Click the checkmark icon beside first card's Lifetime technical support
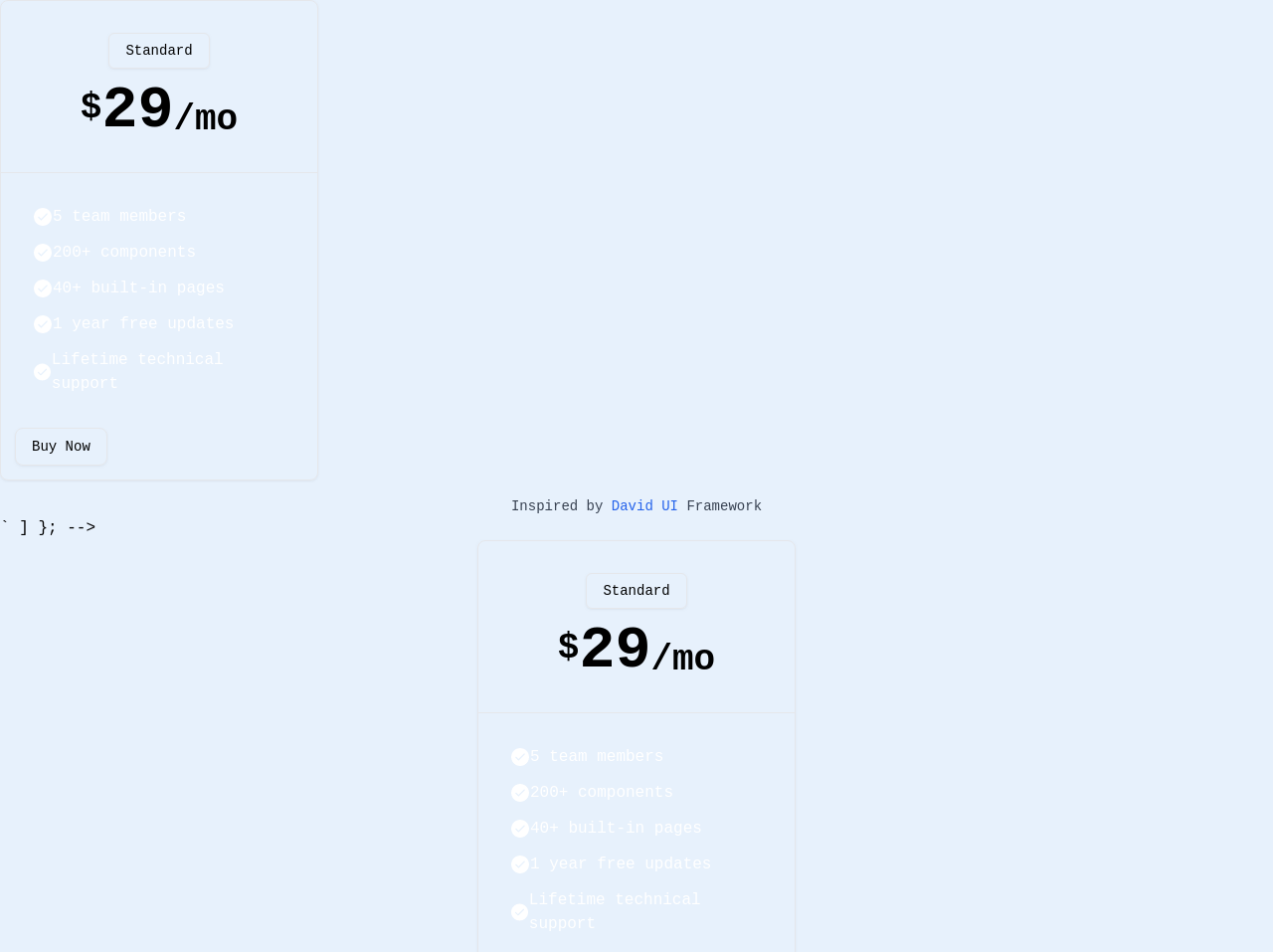This screenshot has height=952, width=1273. coord(43,372)
